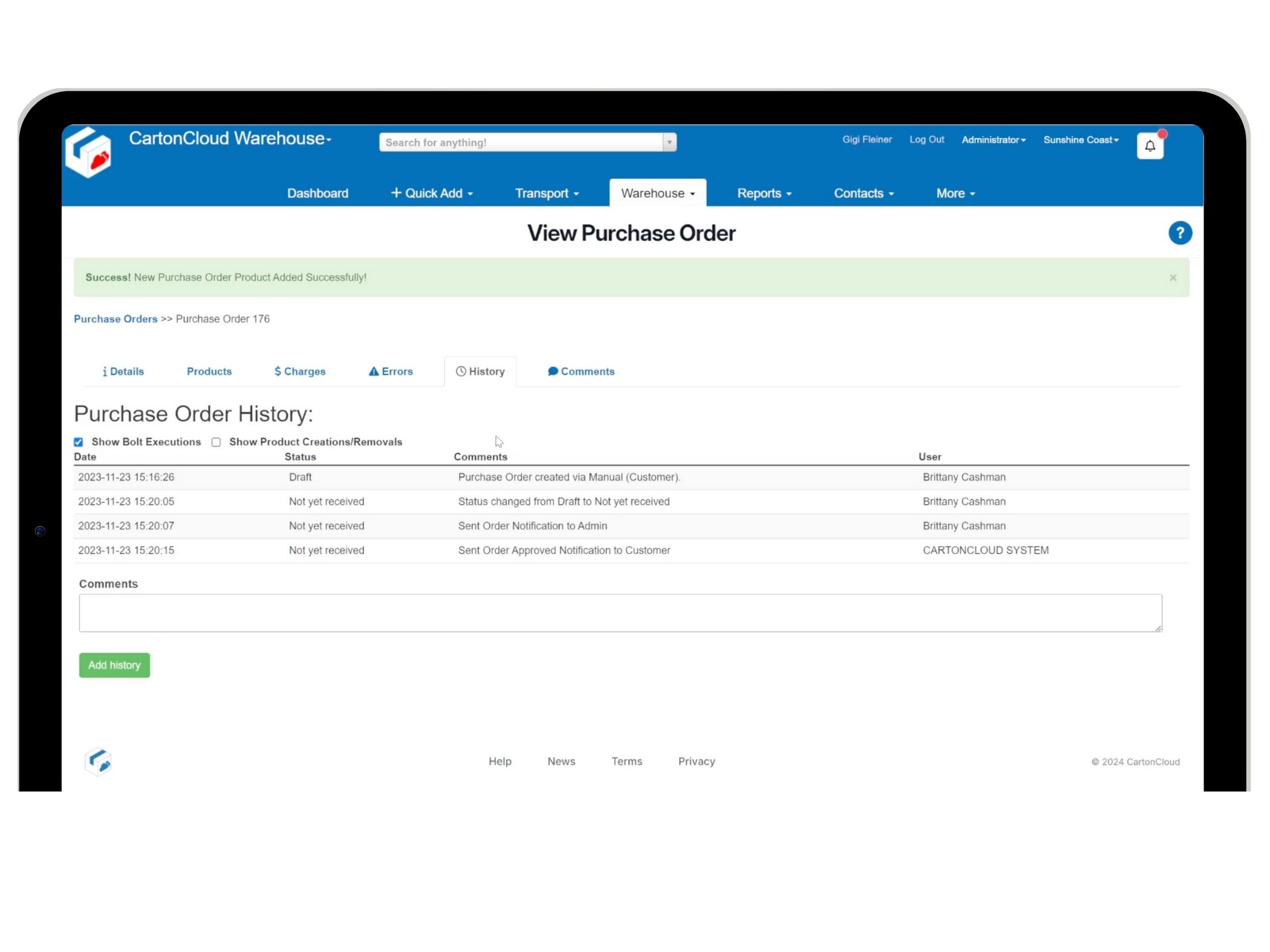This screenshot has height=952, width=1270.
Task: Open the Errors tab with warning icon
Action: point(391,371)
